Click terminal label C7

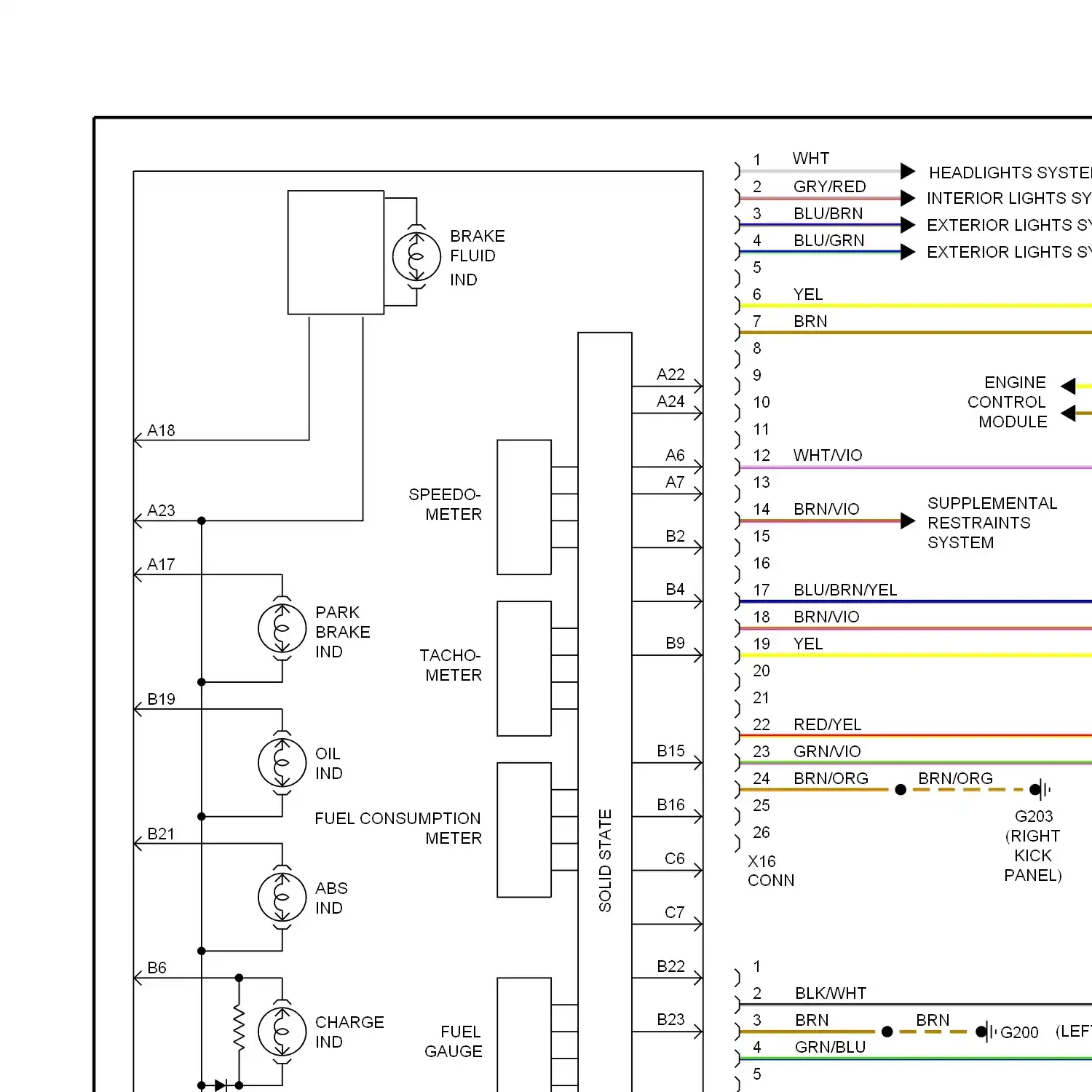click(674, 912)
